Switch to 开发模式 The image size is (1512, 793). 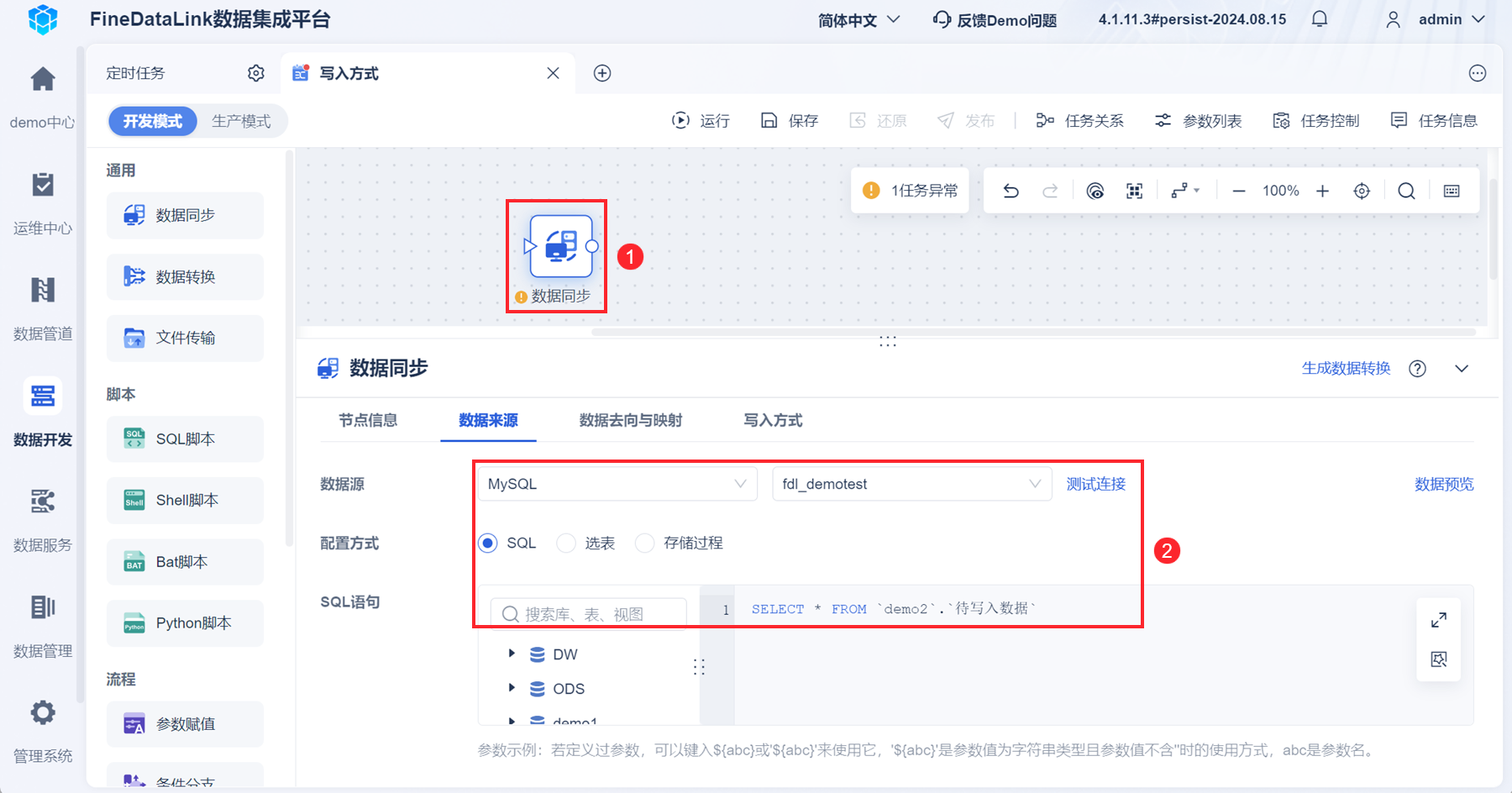(x=153, y=121)
